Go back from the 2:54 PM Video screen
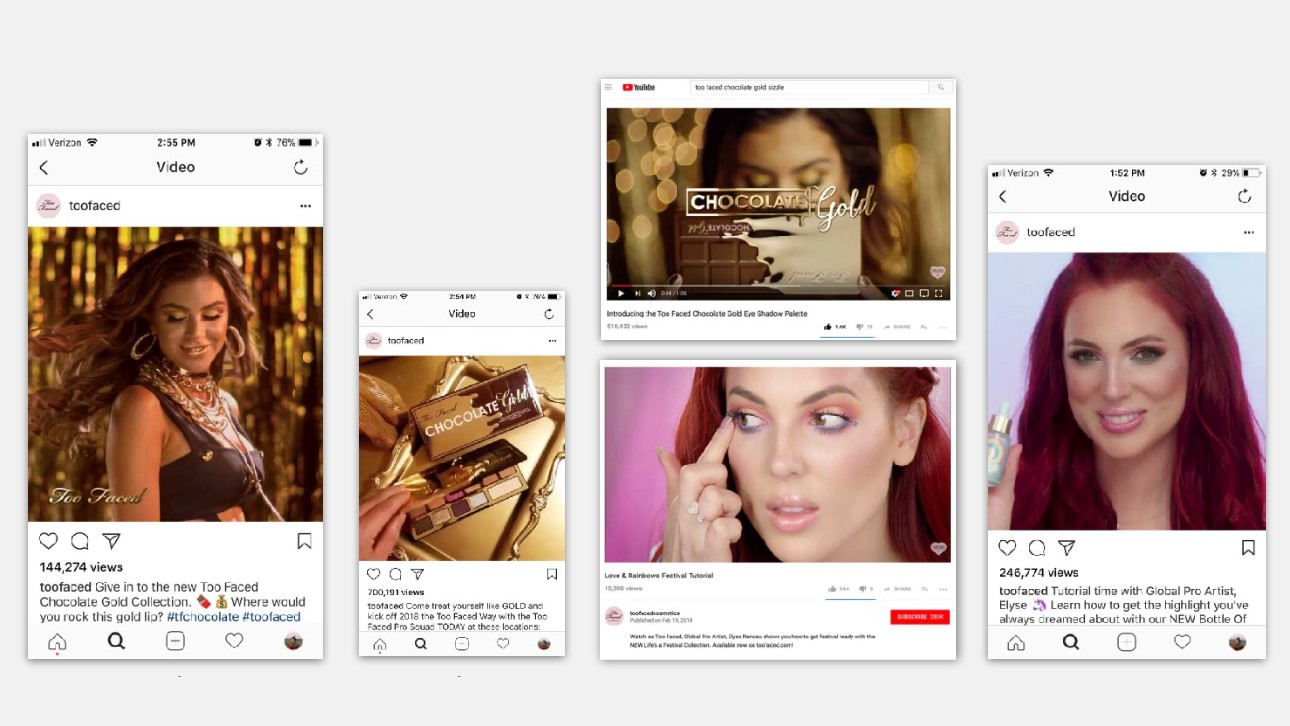Viewport: 1290px width, 726px height. [x=370, y=314]
